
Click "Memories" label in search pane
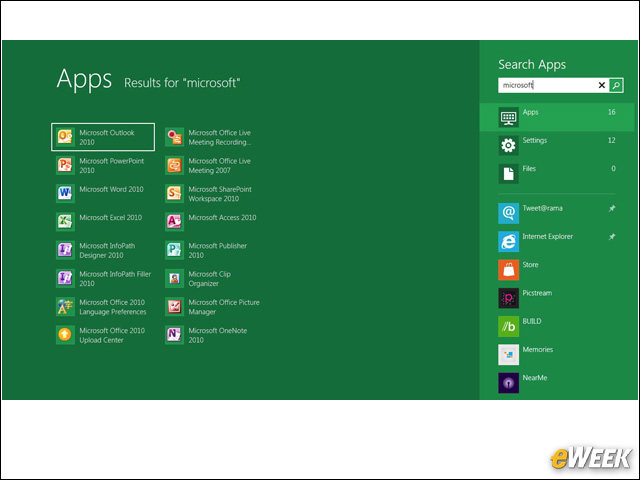point(538,349)
